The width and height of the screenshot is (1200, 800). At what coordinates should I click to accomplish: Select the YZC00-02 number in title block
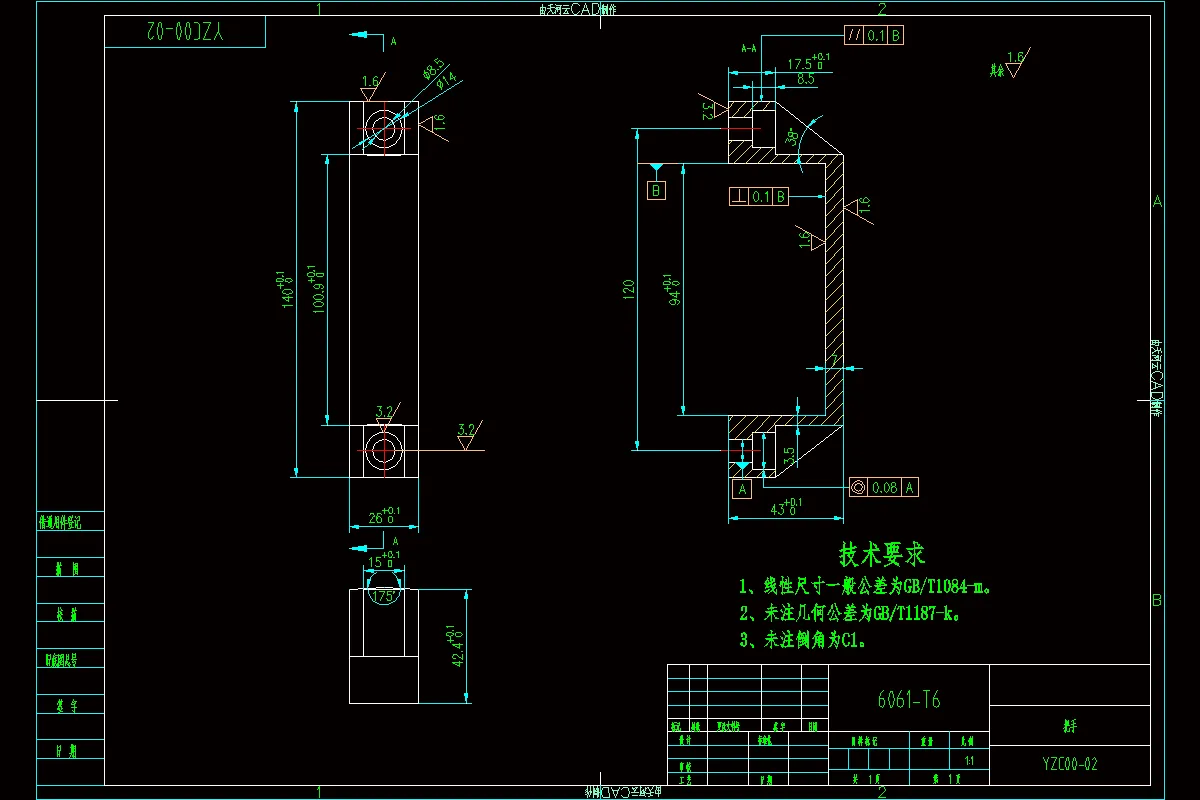coord(1070,764)
